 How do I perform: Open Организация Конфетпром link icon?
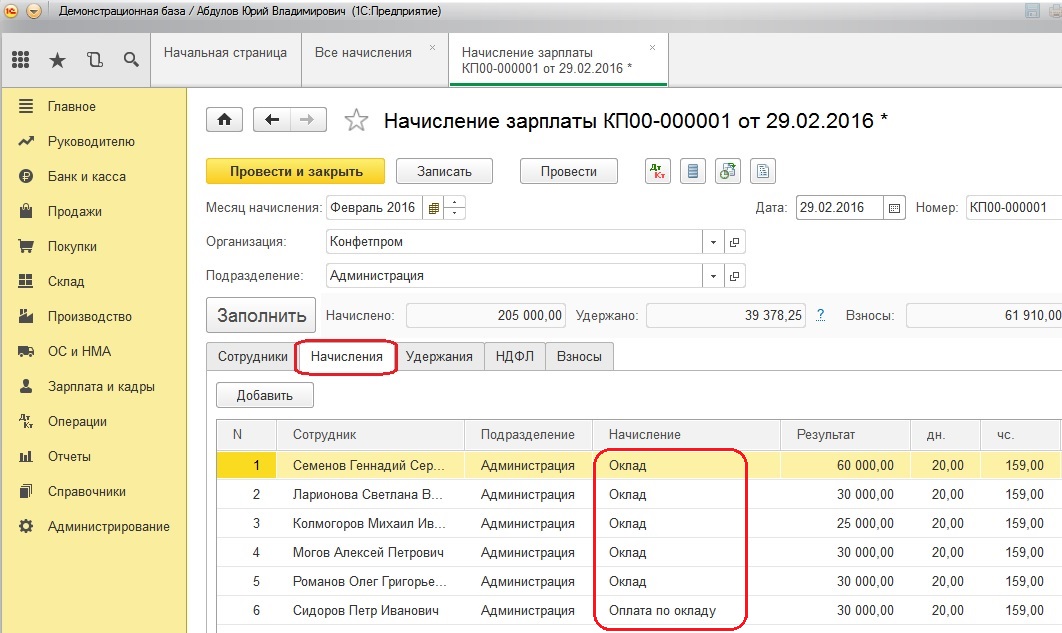pos(734,242)
